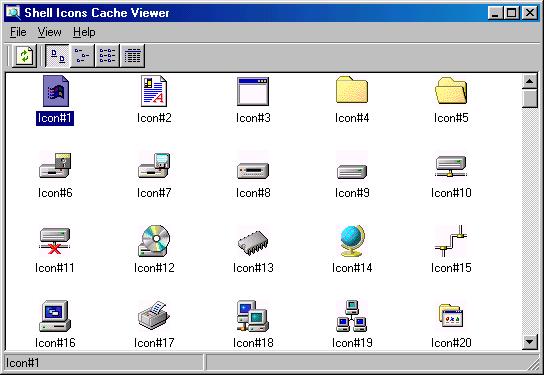This screenshot has width=544, height=375.
Task: Select the Icon#17 printer icon
Action: point(154,315)
